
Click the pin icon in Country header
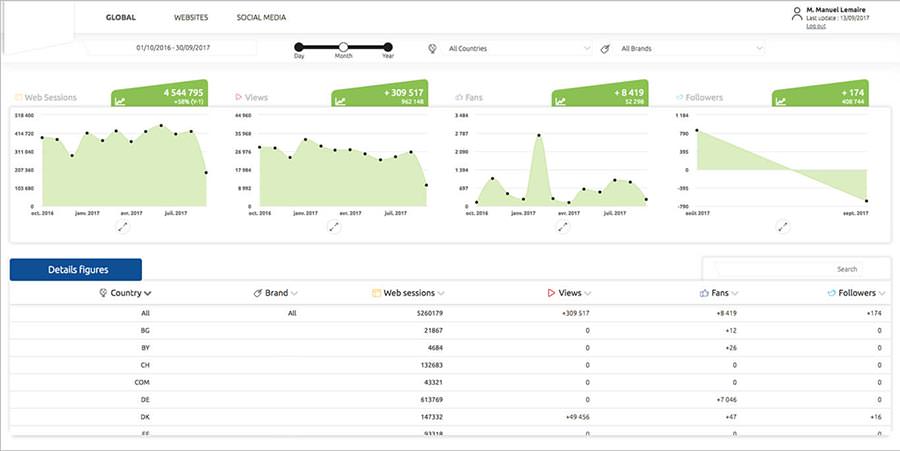tap(103, 293)
